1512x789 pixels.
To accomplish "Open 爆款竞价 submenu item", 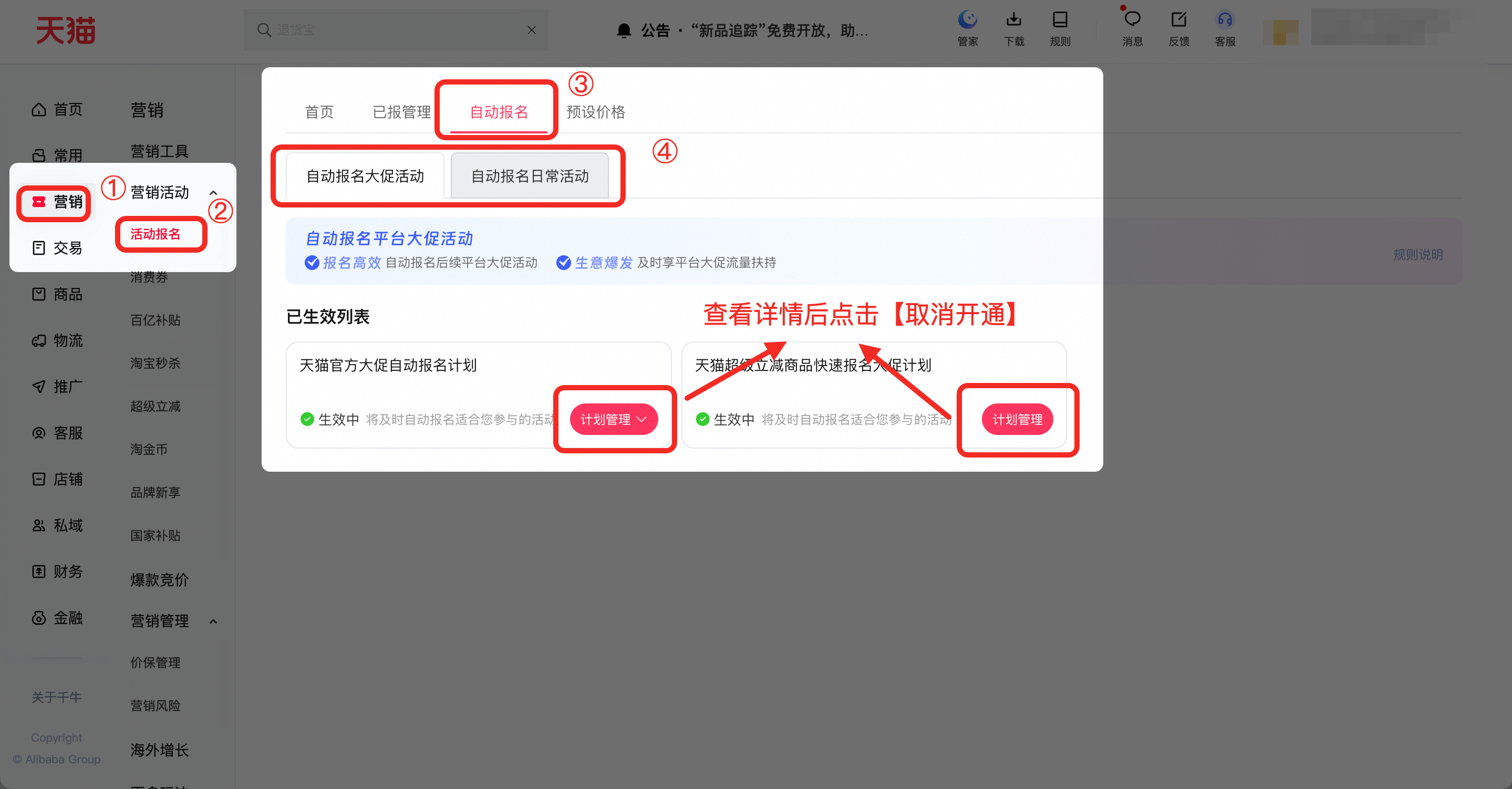I will tap(160, 580).
